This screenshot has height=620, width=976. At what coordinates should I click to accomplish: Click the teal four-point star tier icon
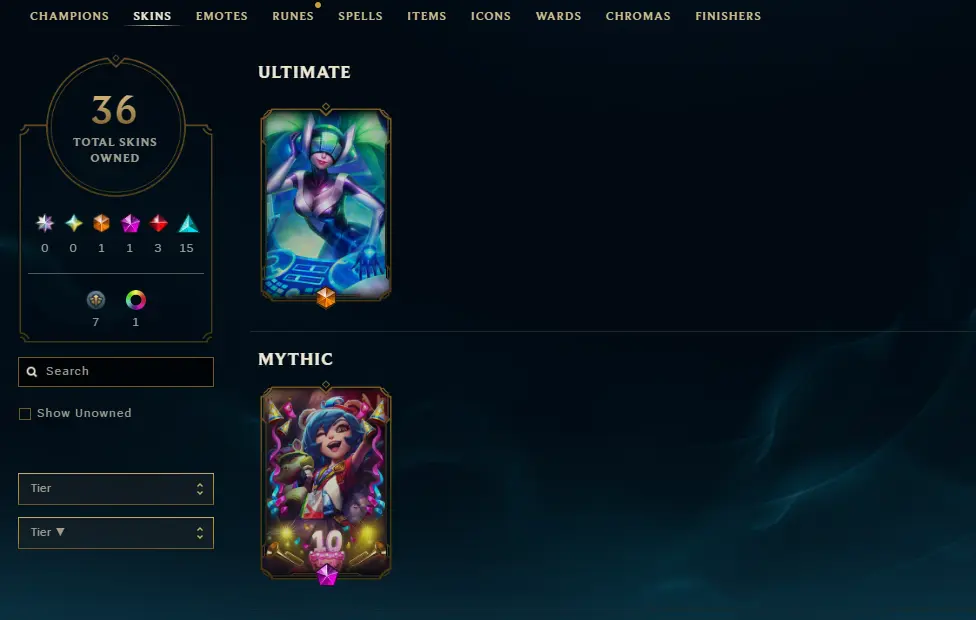(73, 223)
